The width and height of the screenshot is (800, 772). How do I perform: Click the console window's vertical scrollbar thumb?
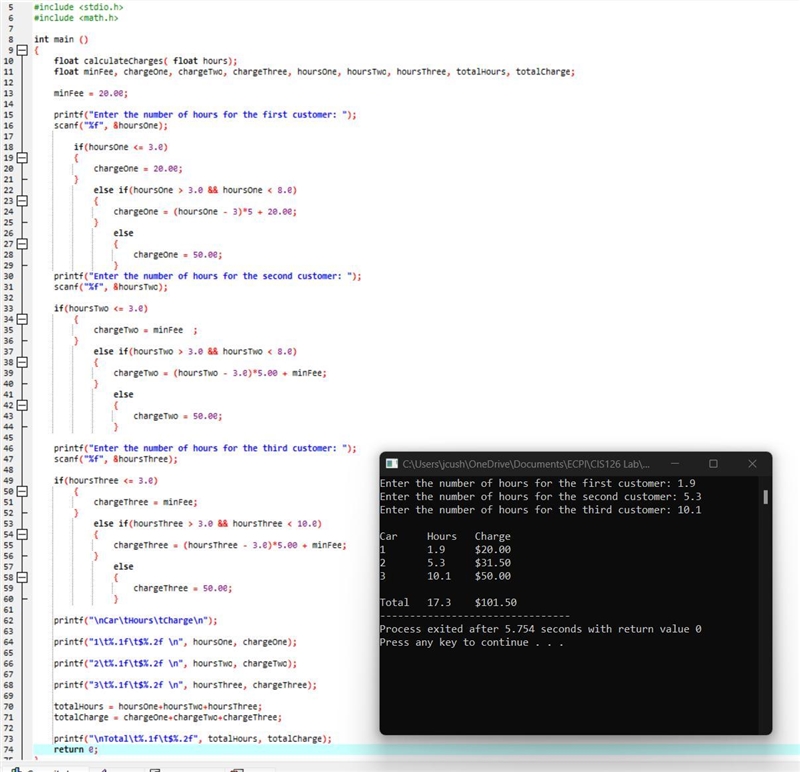pyautogui.click(x=765, y=496)
